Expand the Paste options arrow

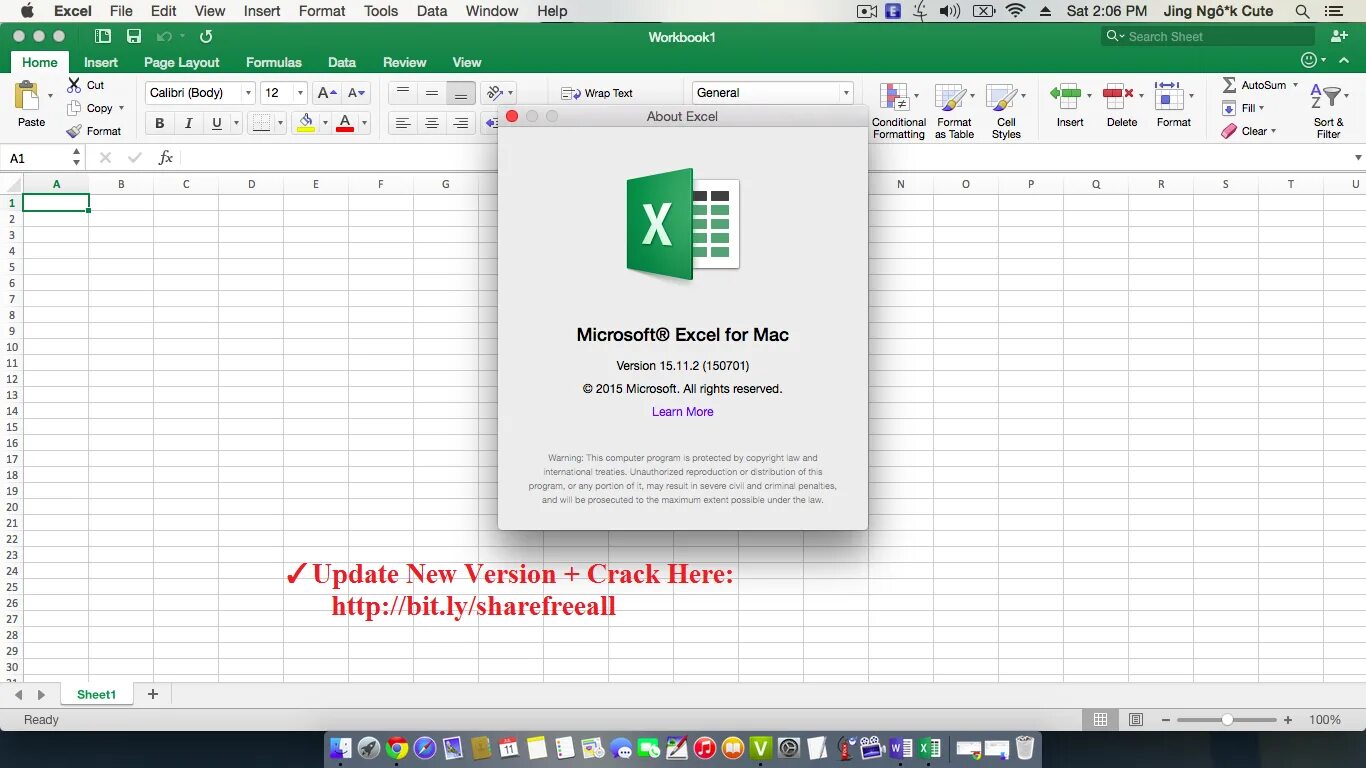(50, 96)
